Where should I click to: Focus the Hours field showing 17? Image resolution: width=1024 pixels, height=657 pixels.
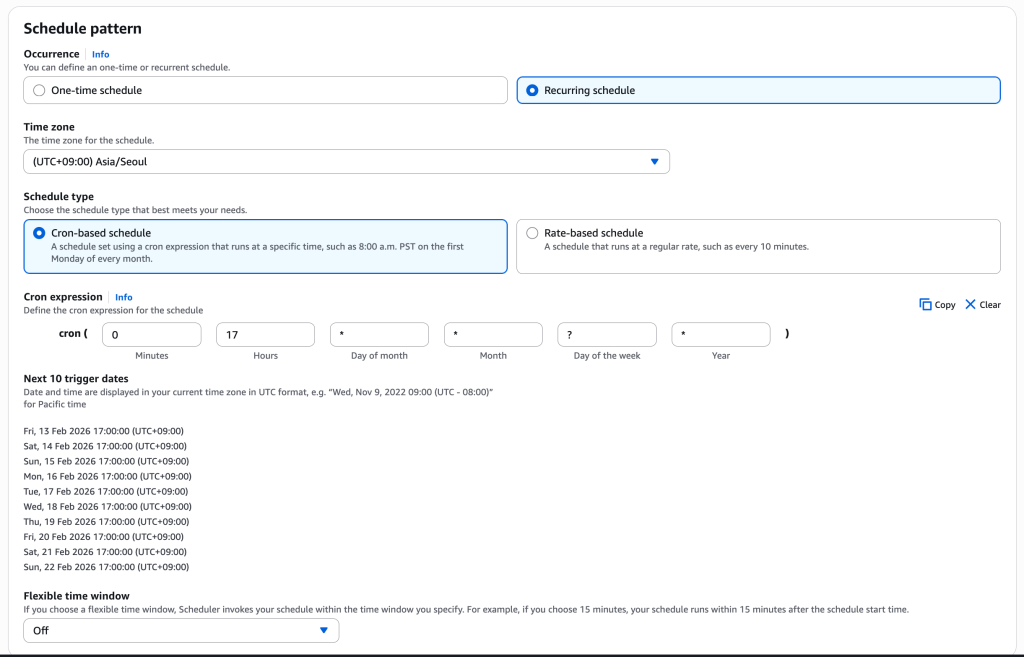(x=265, y=335)
